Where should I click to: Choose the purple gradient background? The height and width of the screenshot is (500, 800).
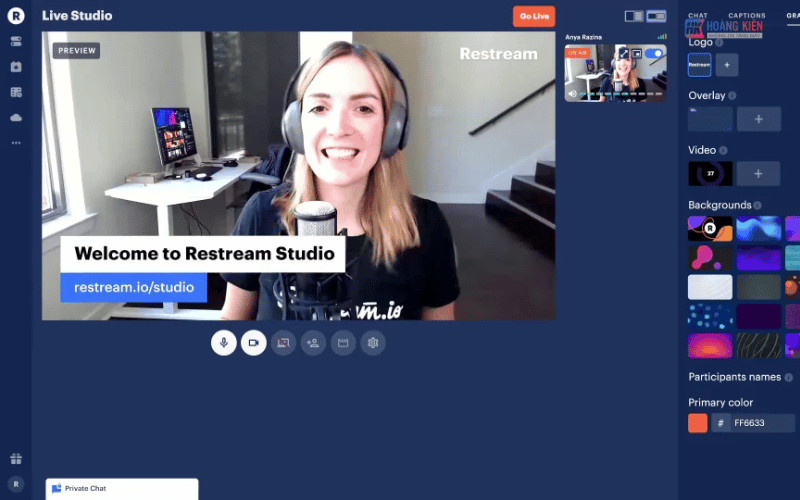[x=759, y=258]
